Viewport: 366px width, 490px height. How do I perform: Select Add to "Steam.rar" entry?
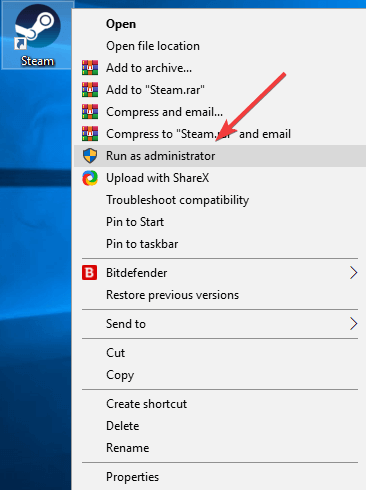pos(220,90)
